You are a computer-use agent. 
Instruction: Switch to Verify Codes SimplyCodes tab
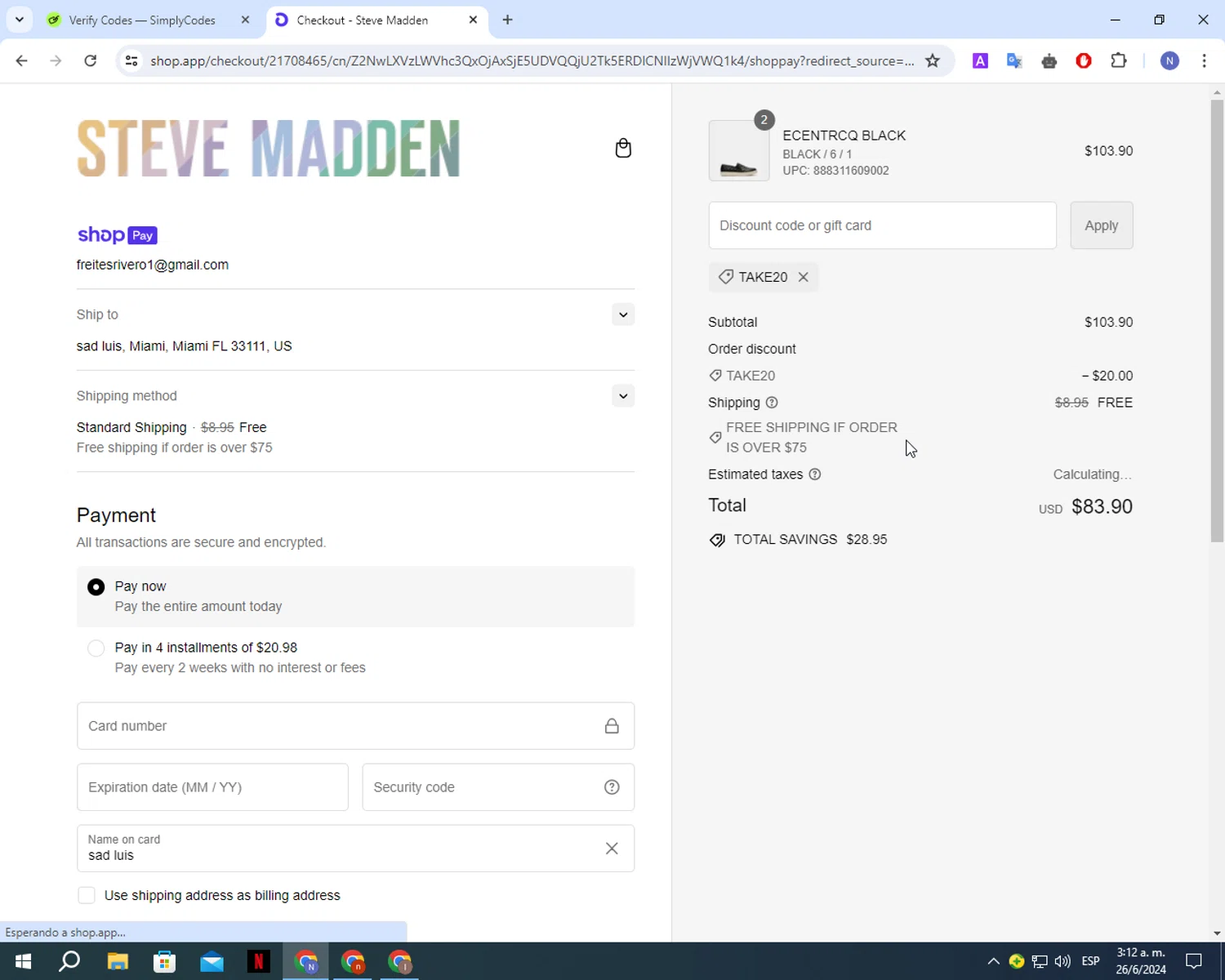click(x=142, y=20)
